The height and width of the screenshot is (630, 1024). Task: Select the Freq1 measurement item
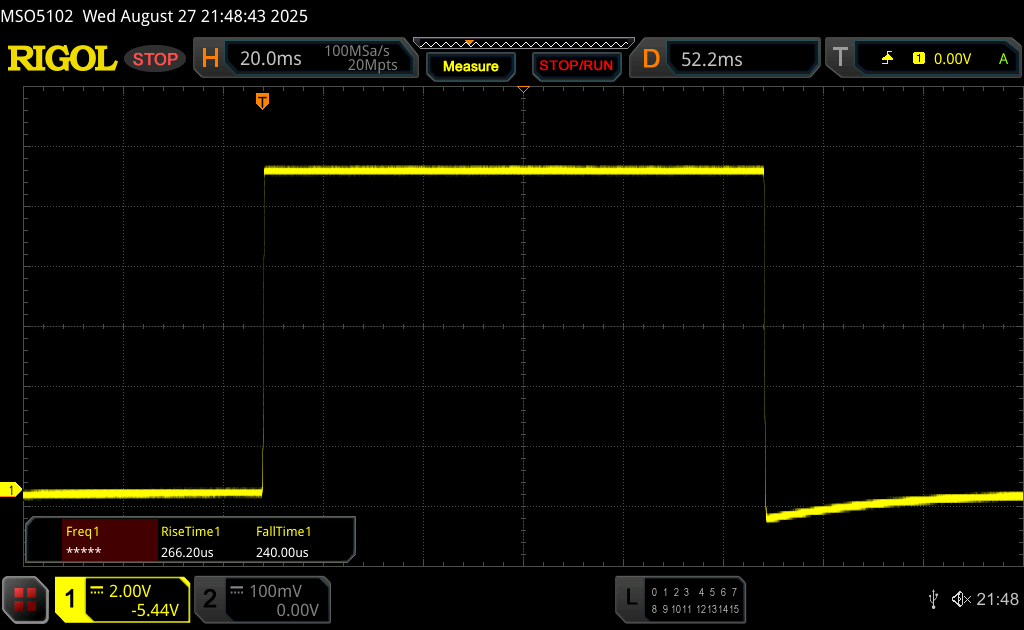pyautogui.click(x=110, y=541)
